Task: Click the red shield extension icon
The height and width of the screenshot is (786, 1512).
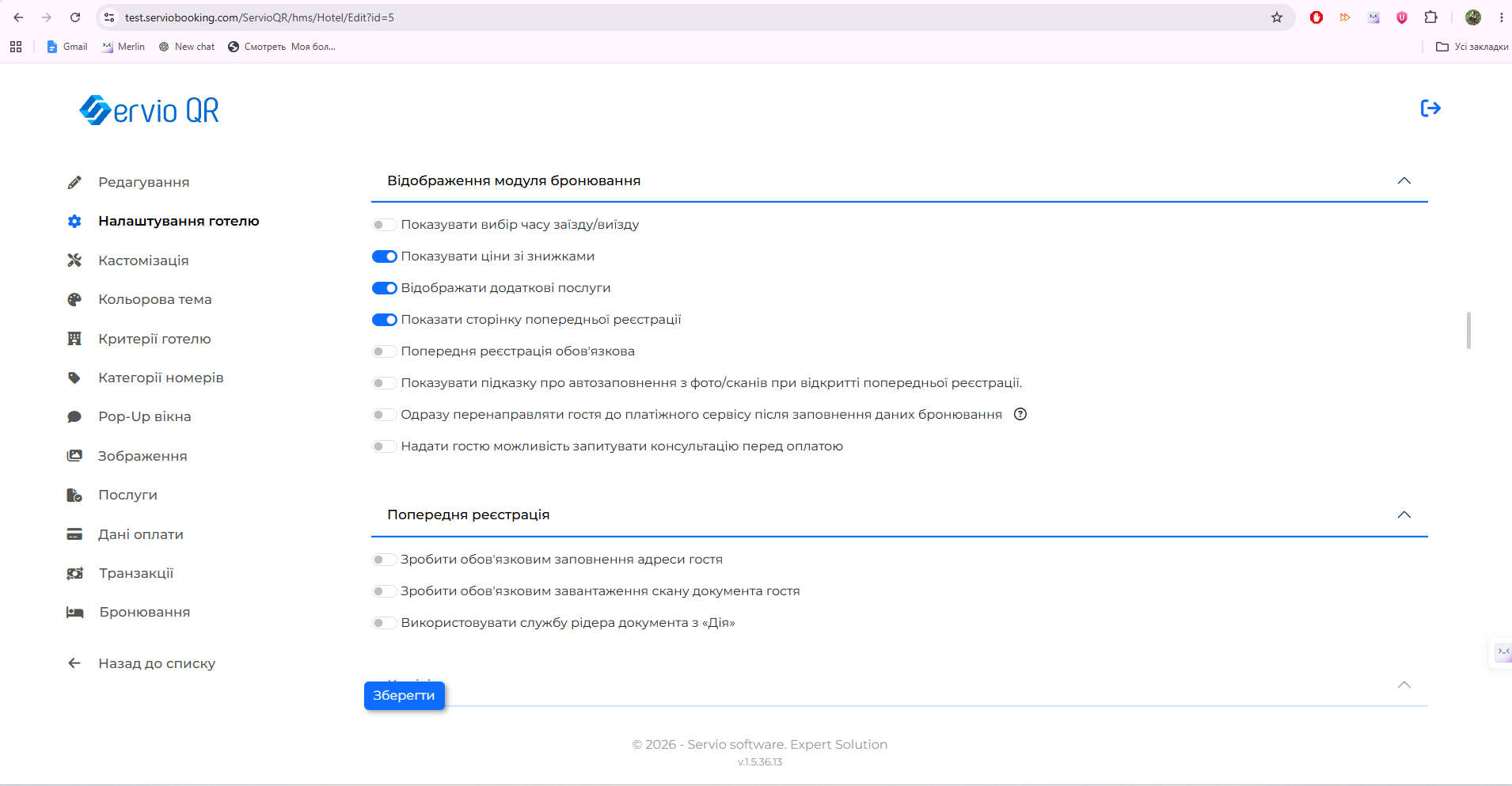Action: tap(1402, 17)
